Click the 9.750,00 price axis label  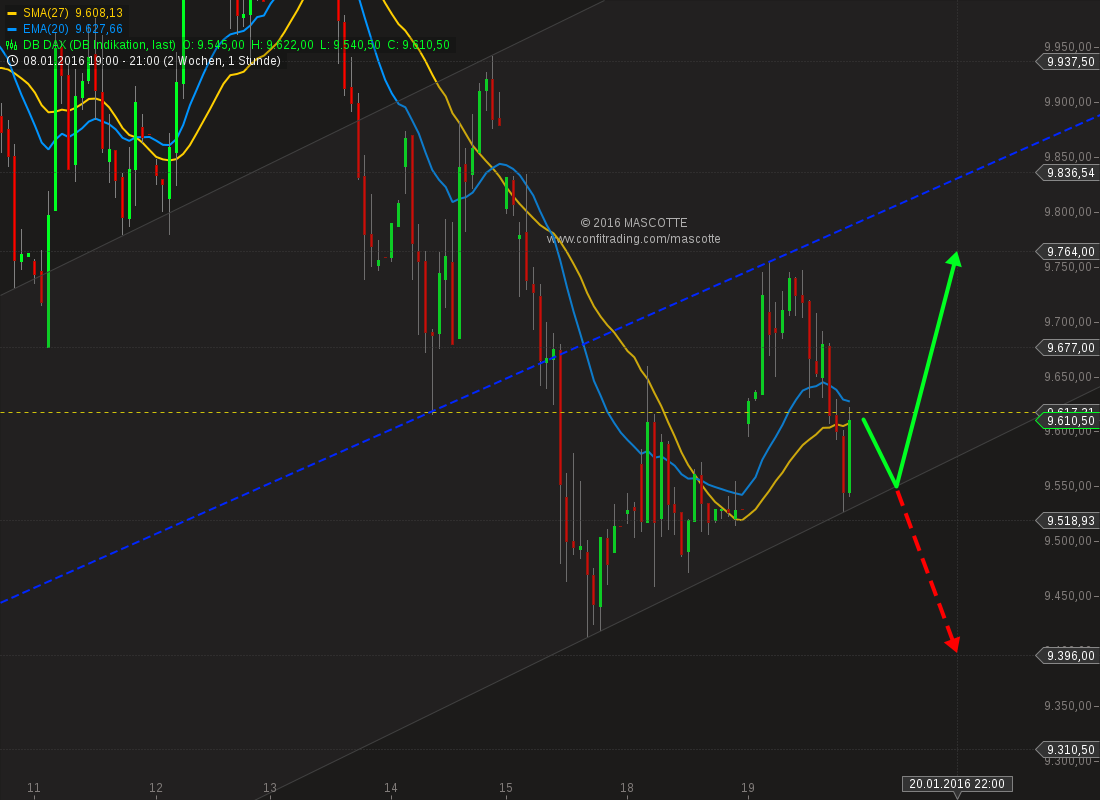click(1068, 267)
